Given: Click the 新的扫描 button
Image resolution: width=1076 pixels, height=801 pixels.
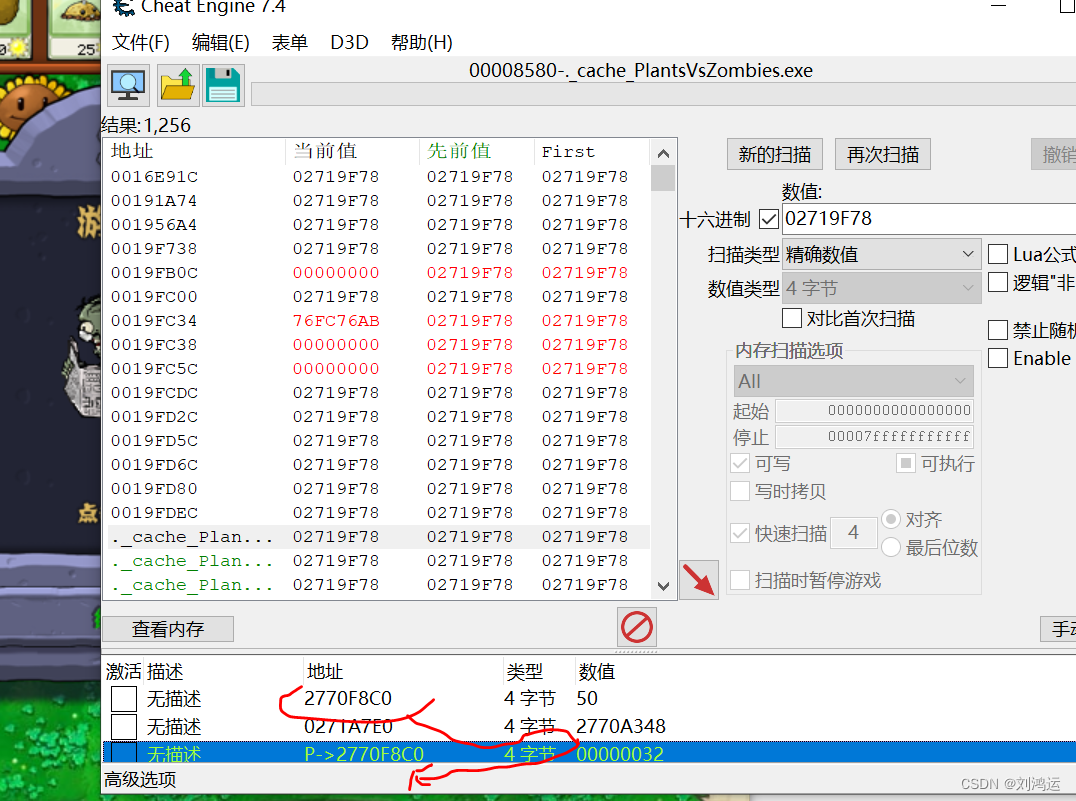Looking at the screenshot, I should [775, 154].
